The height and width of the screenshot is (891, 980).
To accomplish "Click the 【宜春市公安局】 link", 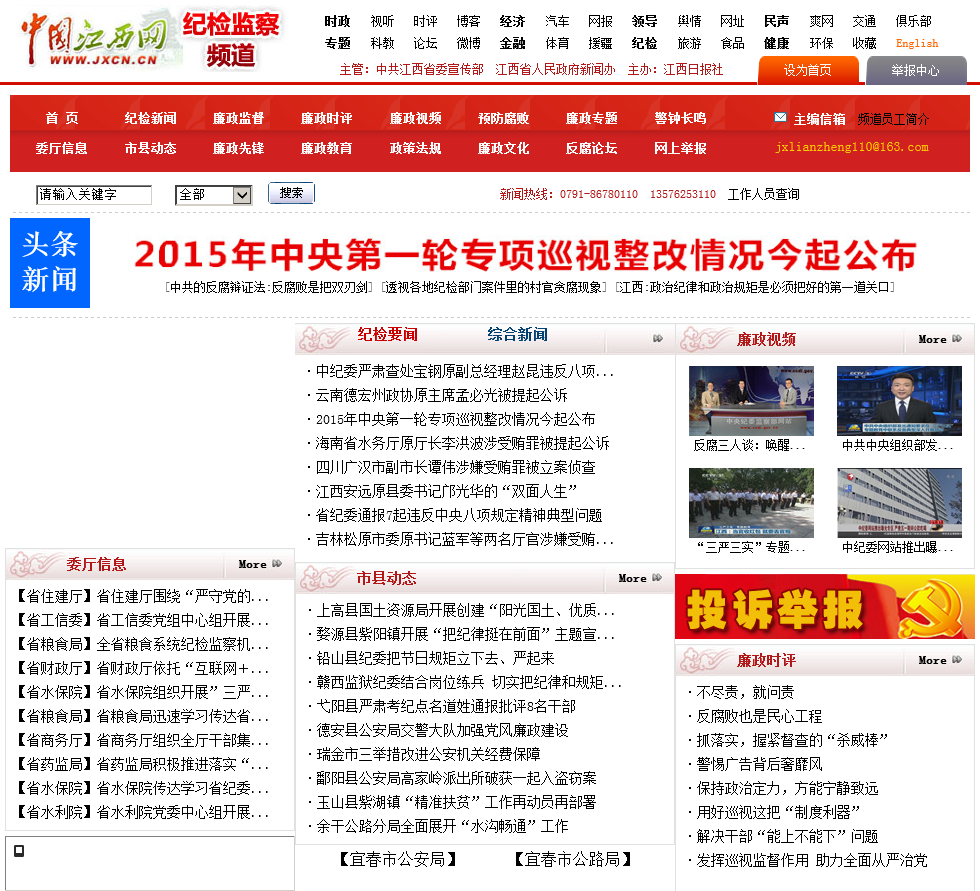I will pos(397,860).
